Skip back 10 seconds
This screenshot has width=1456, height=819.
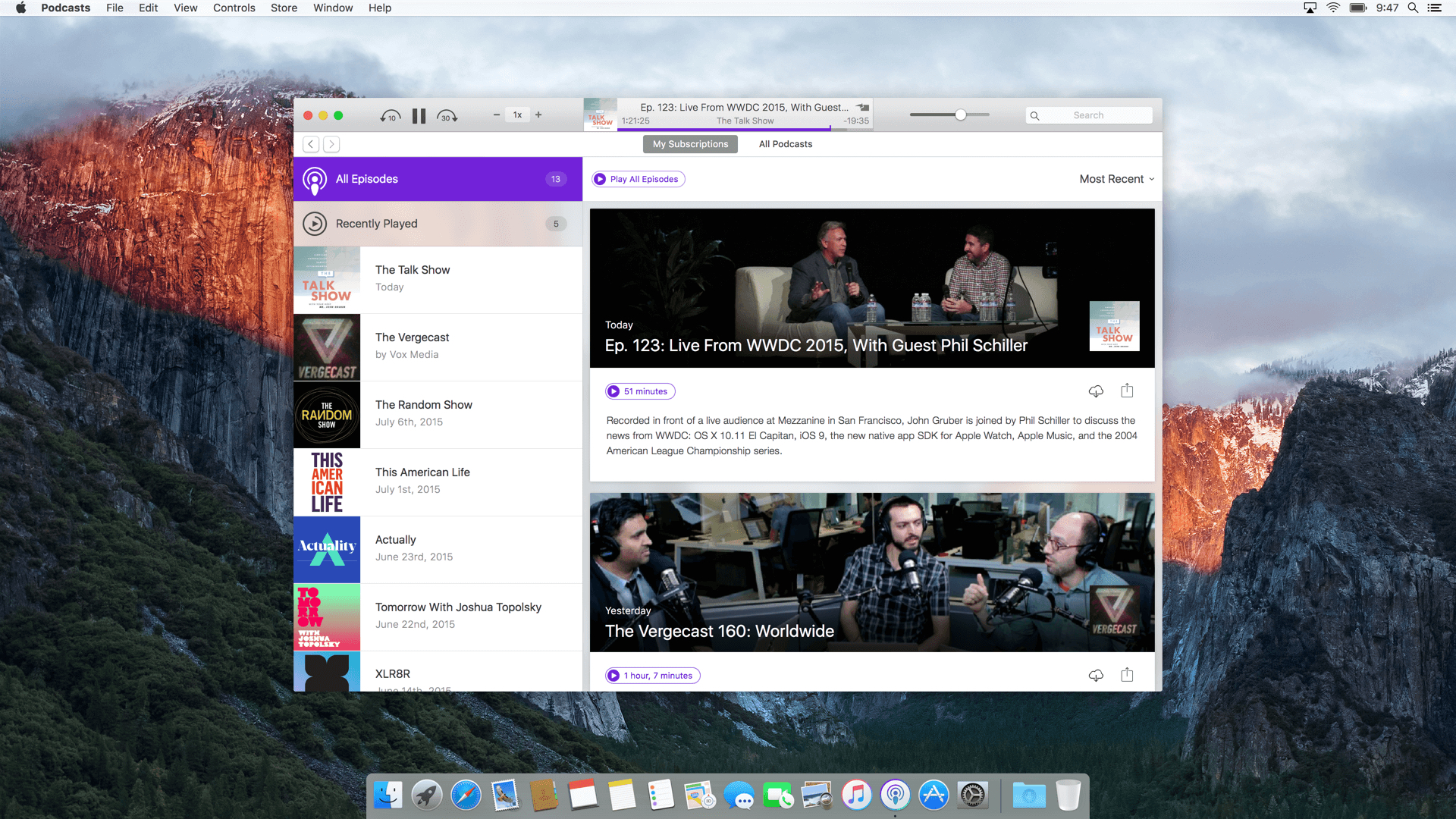tap(390, 116)
